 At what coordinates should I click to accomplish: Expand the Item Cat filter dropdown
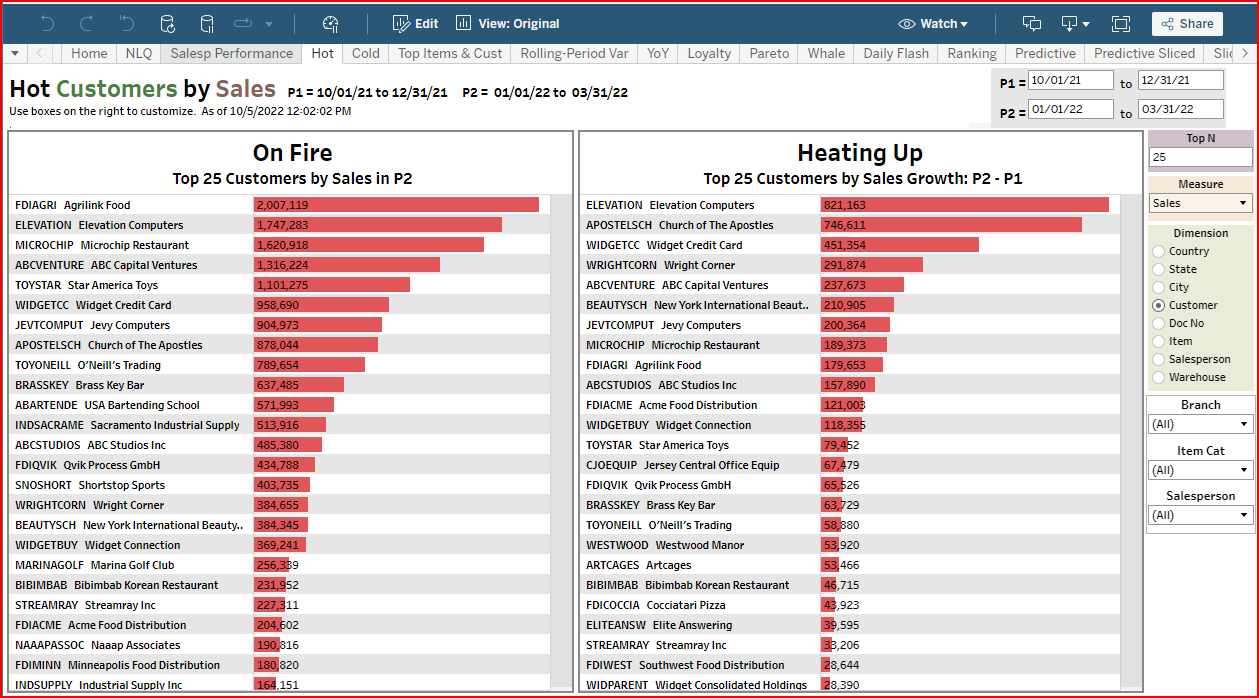1200,470
